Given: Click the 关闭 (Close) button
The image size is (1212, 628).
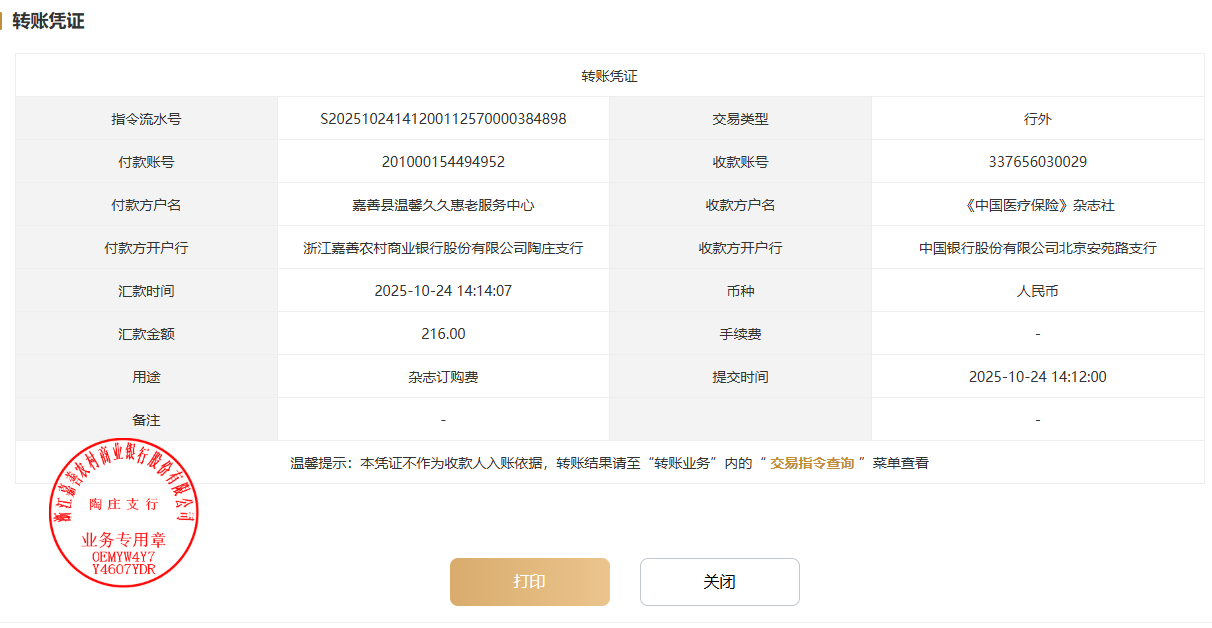Looking at the screenshot, I should pos(719,582).
